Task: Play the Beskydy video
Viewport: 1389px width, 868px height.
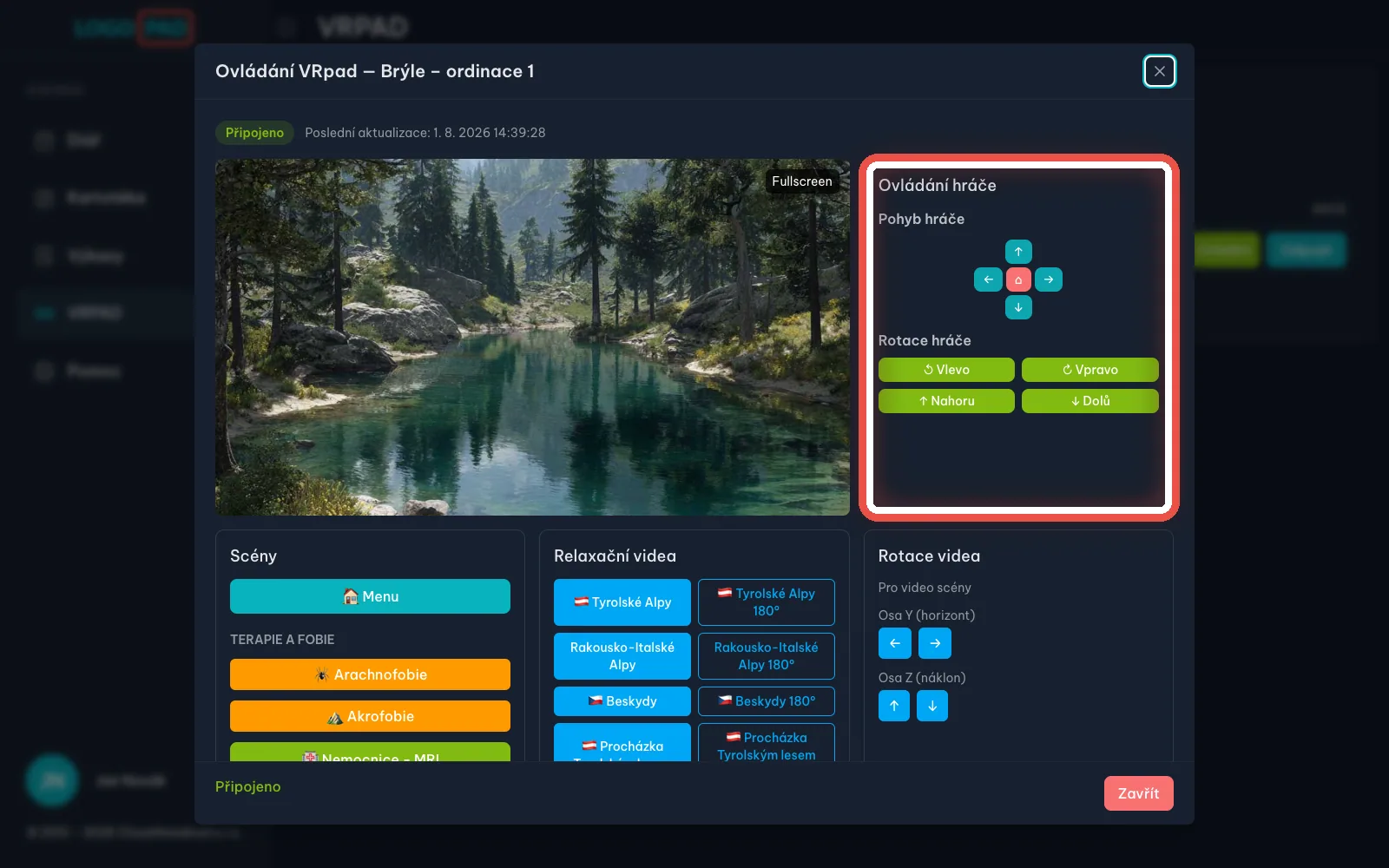Action: tap(622, 701)
